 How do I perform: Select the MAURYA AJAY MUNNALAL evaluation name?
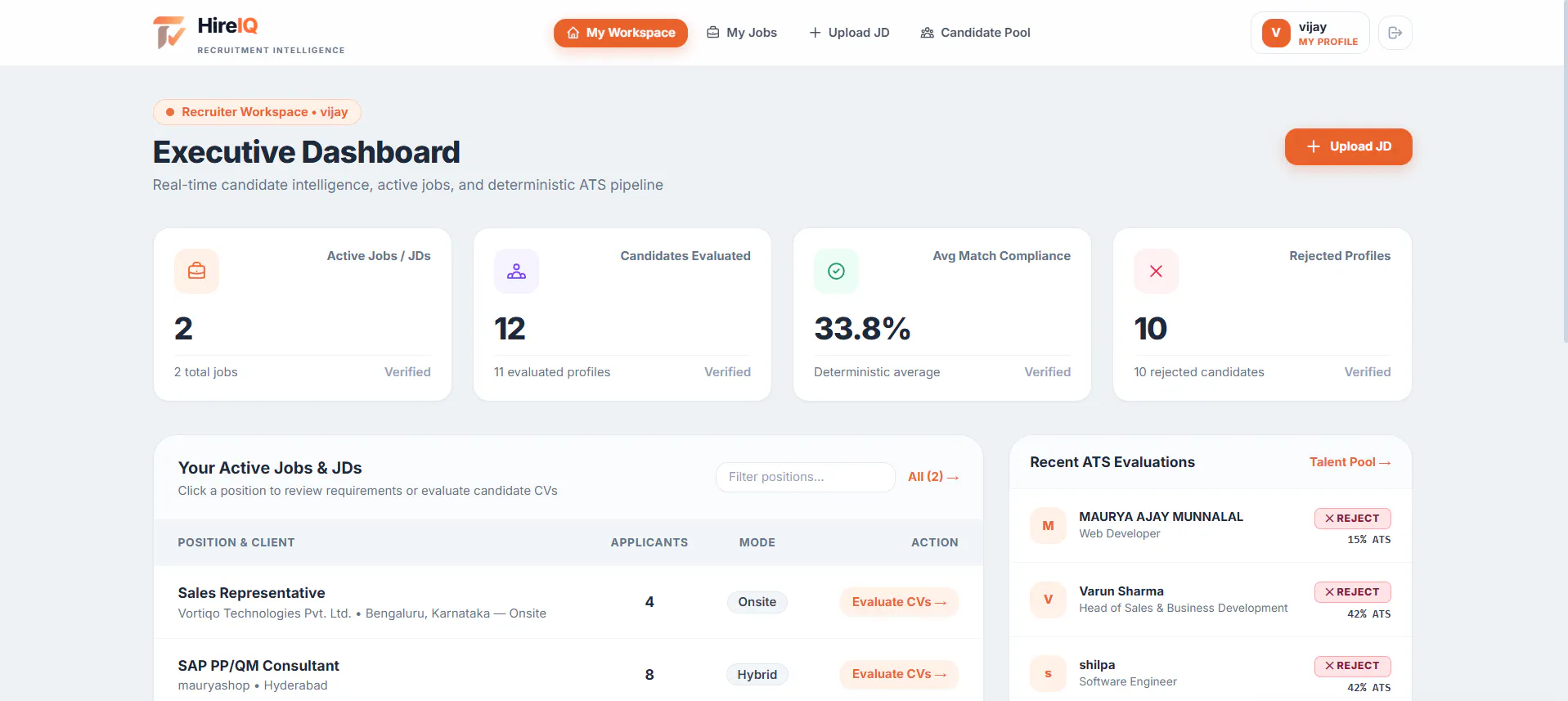point(1161,517)
